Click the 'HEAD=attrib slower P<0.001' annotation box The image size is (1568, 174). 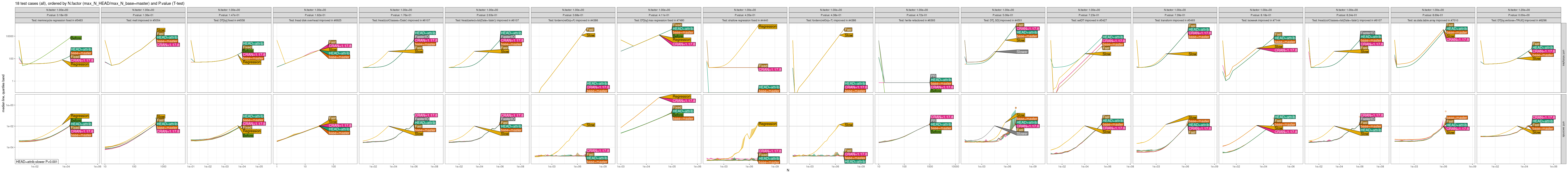pyautogui.click(x=37, y=162)
